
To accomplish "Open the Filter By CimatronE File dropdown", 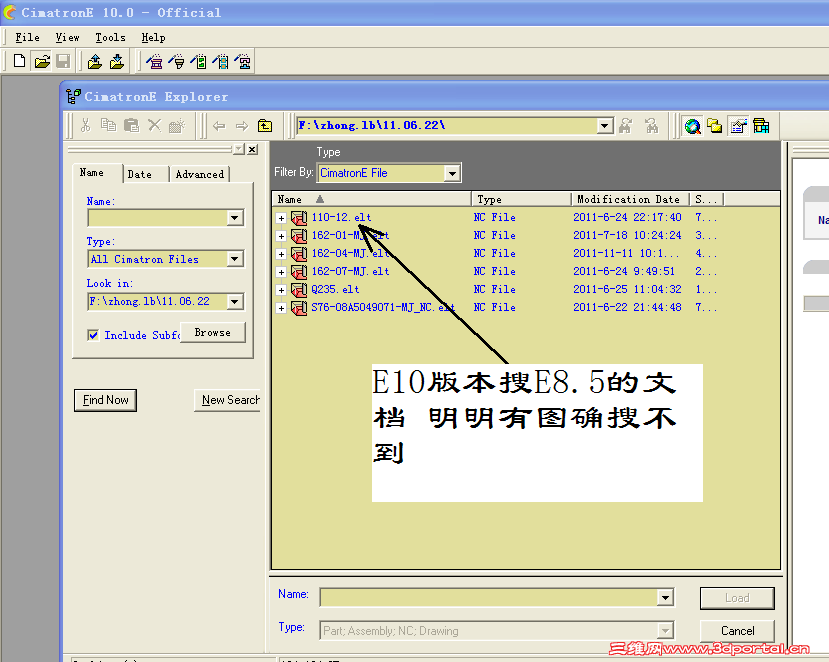I will pos(452,173).
